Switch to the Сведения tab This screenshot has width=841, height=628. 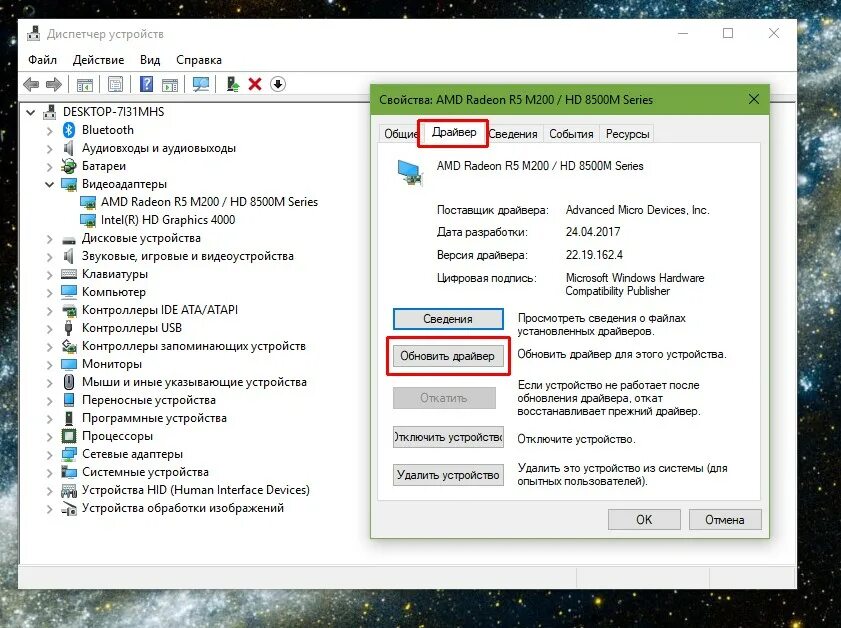point(513,134)
